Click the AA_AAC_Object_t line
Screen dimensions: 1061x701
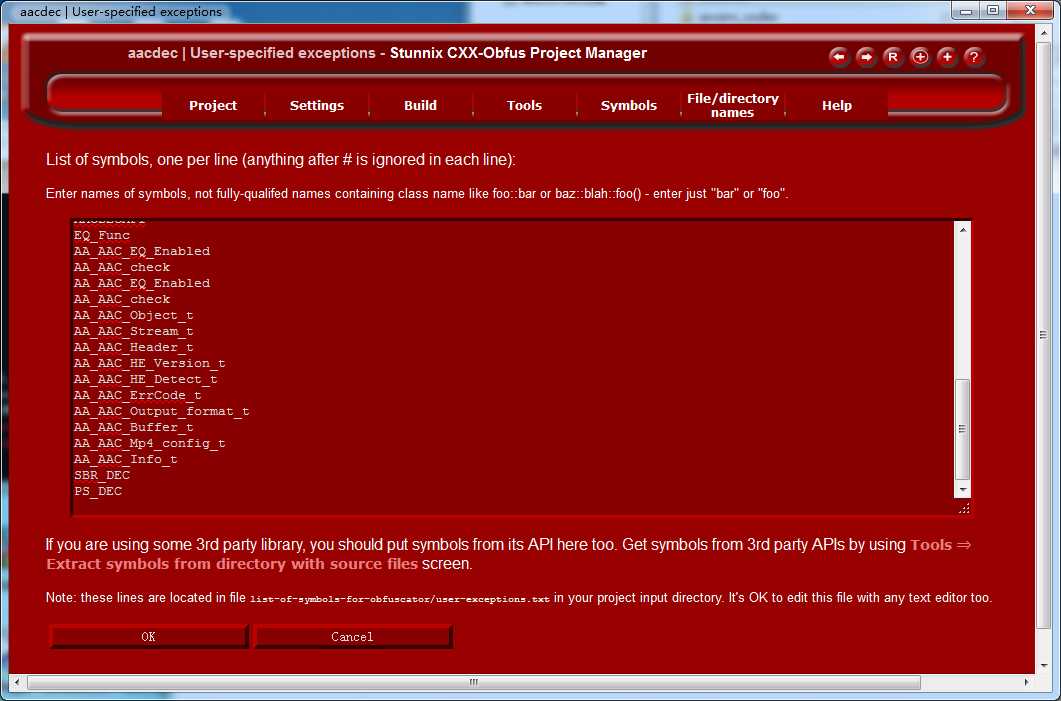coord(133,315)
